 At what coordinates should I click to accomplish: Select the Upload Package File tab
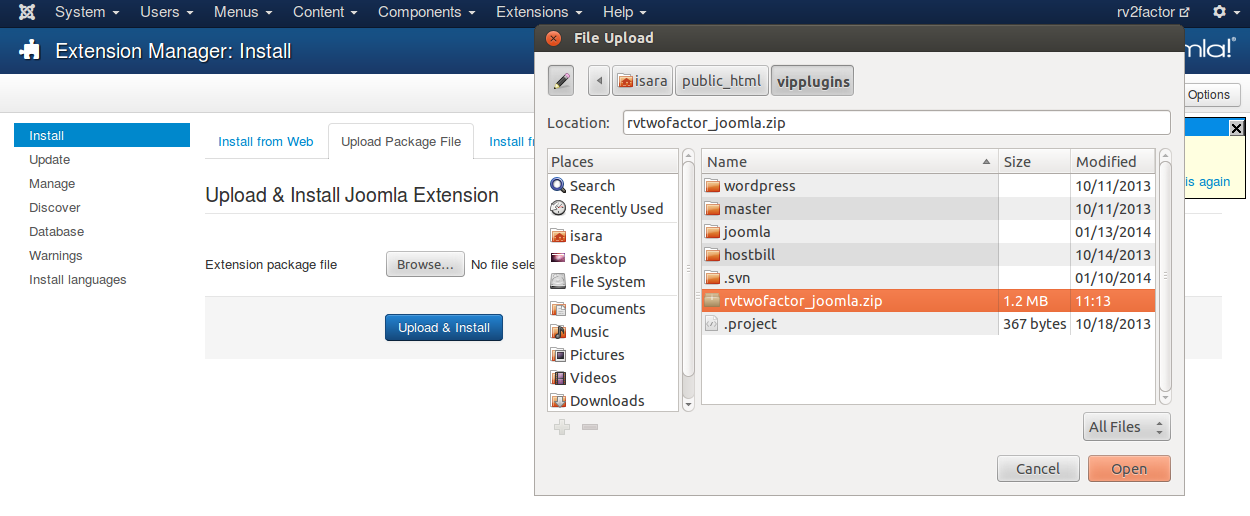point(401,142)
